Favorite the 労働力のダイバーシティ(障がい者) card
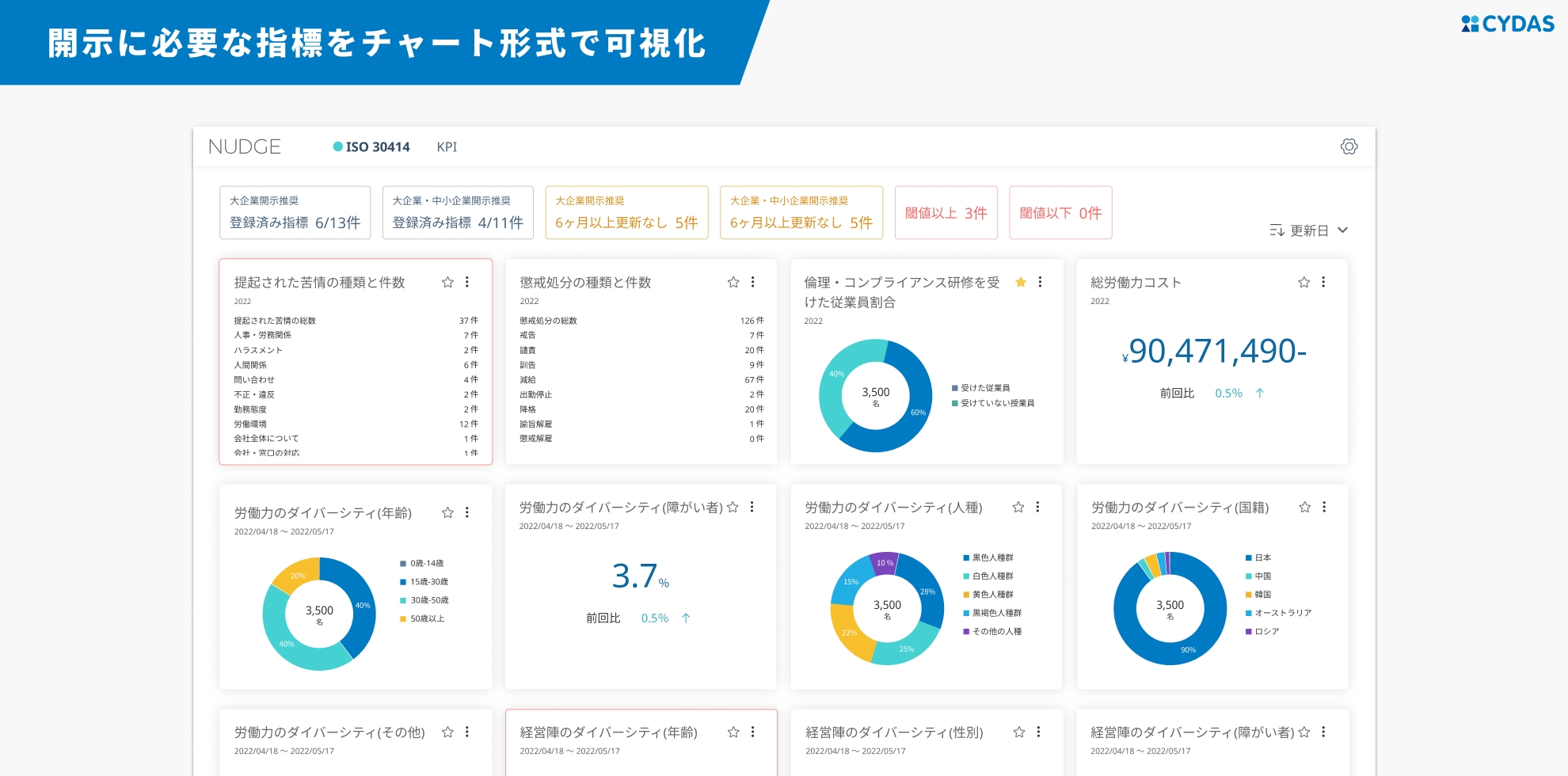 [733, 507]
